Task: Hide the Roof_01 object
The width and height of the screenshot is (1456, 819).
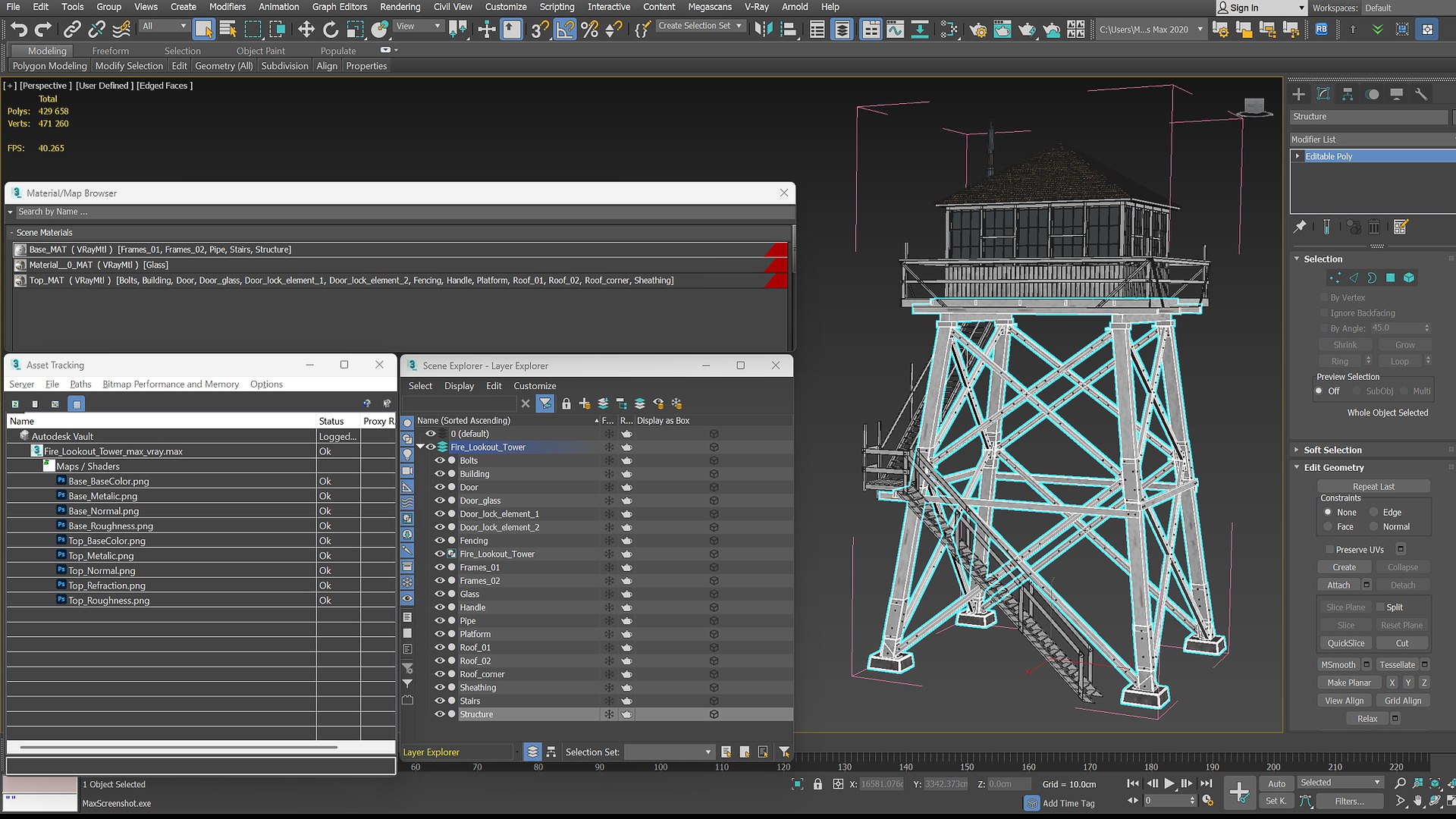Action: [439, 648]
